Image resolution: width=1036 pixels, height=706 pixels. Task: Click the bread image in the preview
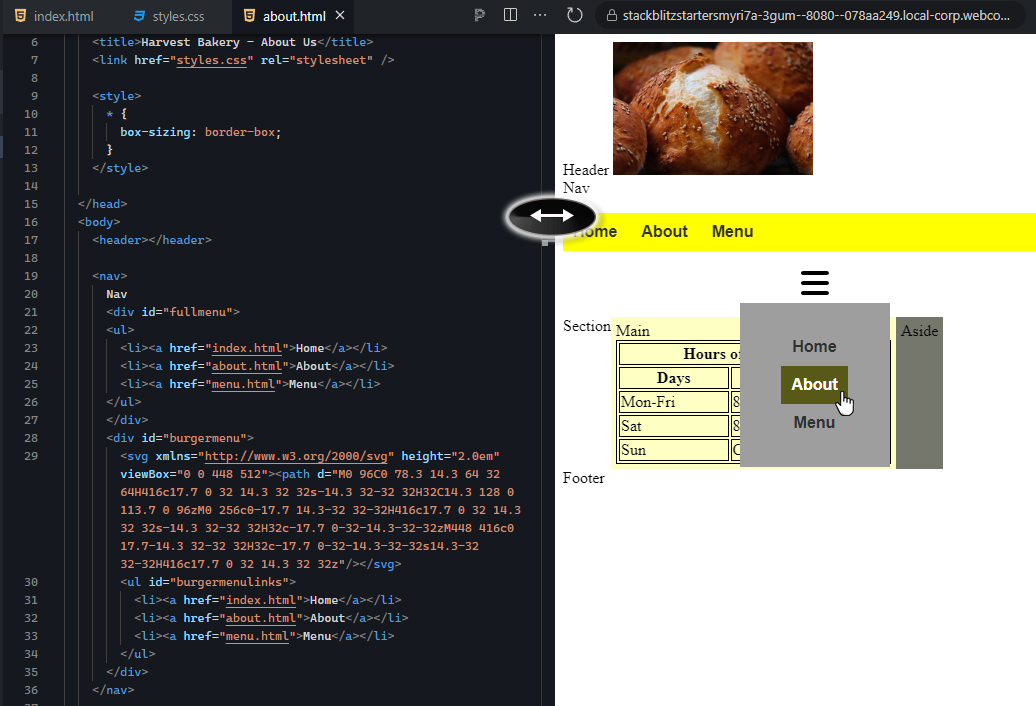click(712, 108)
